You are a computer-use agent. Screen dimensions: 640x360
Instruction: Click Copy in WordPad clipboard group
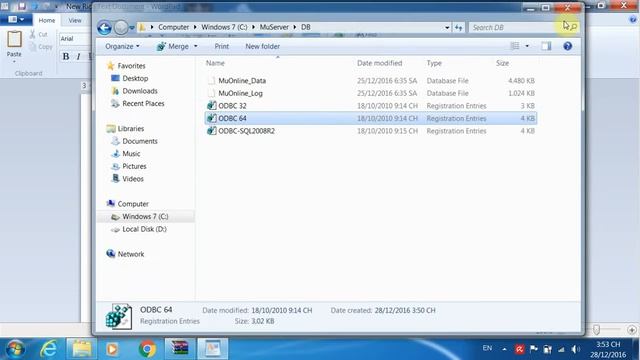click(x=41, y=47)
